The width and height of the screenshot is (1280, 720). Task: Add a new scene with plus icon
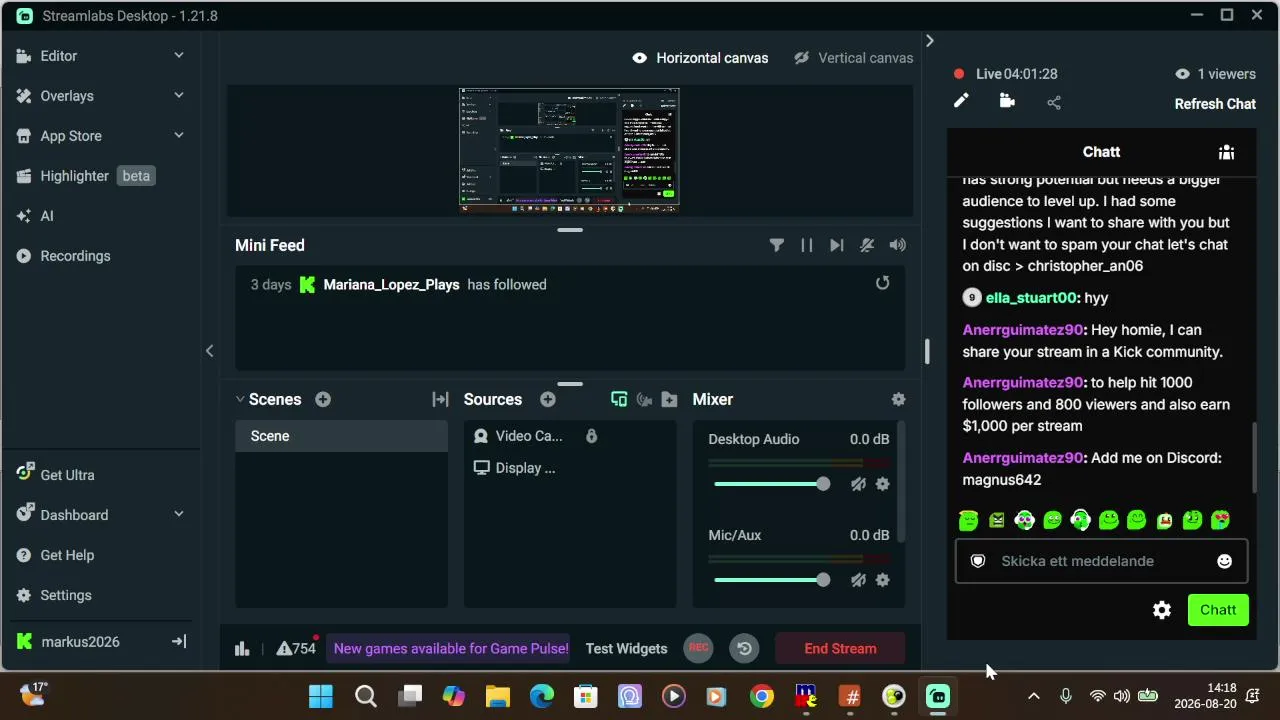click(x=323, y=399)
